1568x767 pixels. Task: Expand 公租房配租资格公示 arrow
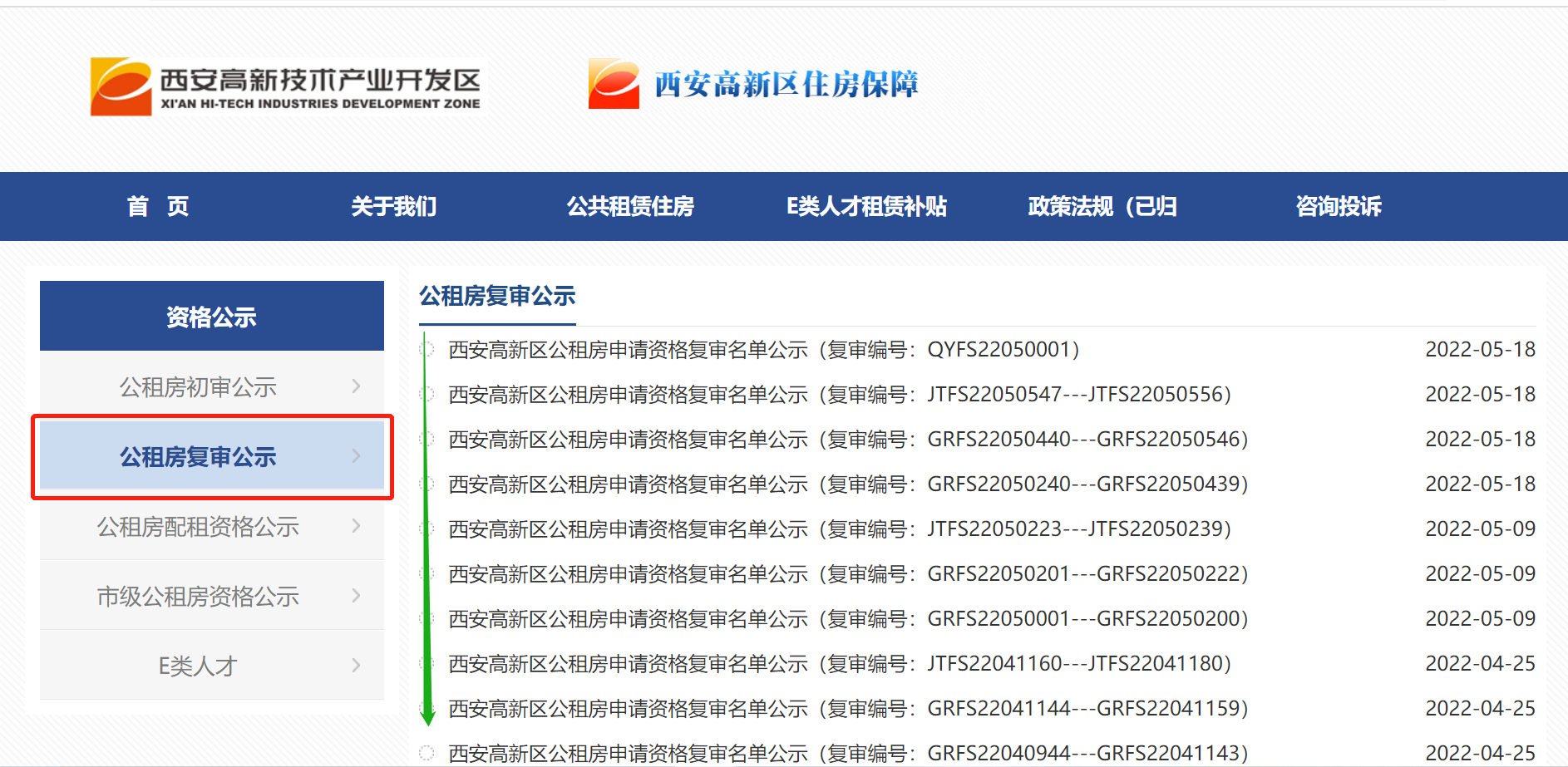(x=356, y=526)
